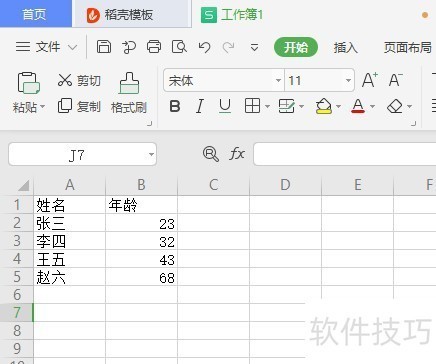Screen dimensions: 436x364
Task: Toggle Bold formatting
Action: click(175, 107)
